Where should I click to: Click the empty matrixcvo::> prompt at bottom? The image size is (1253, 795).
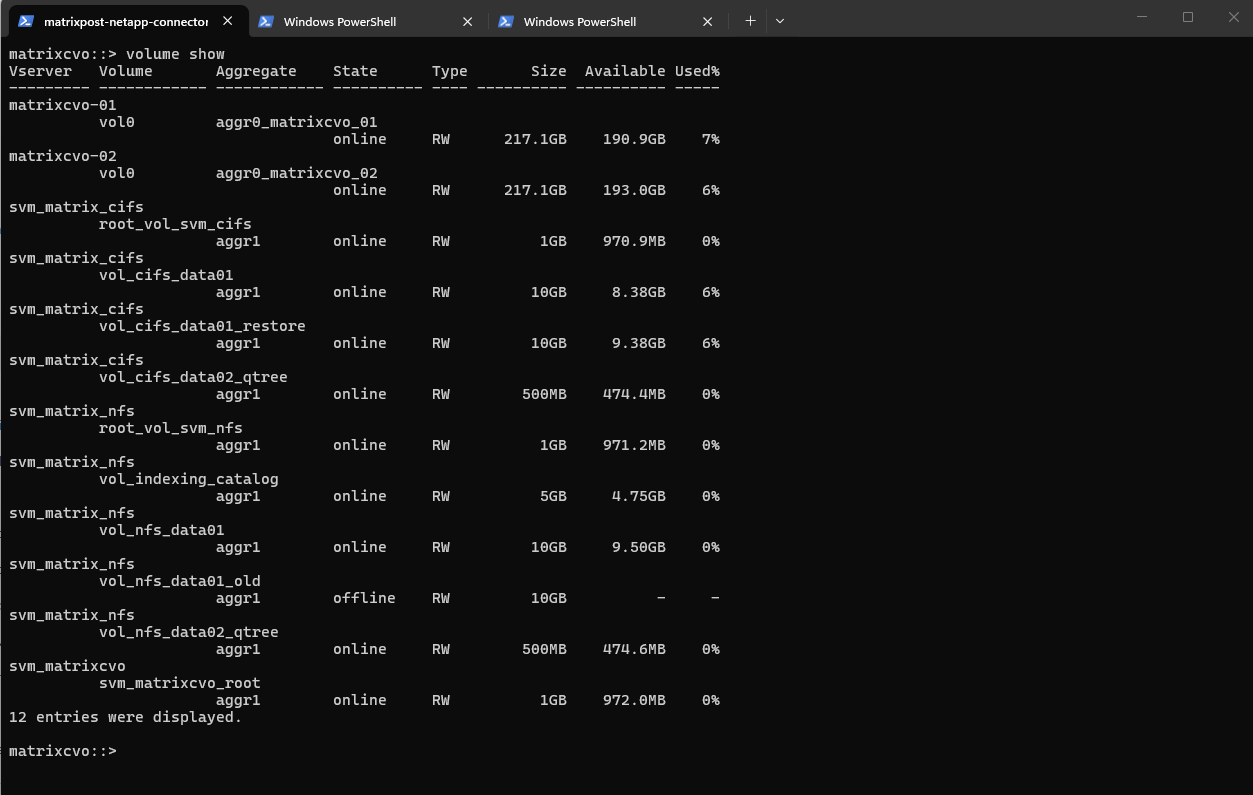[x=62, y=751]
